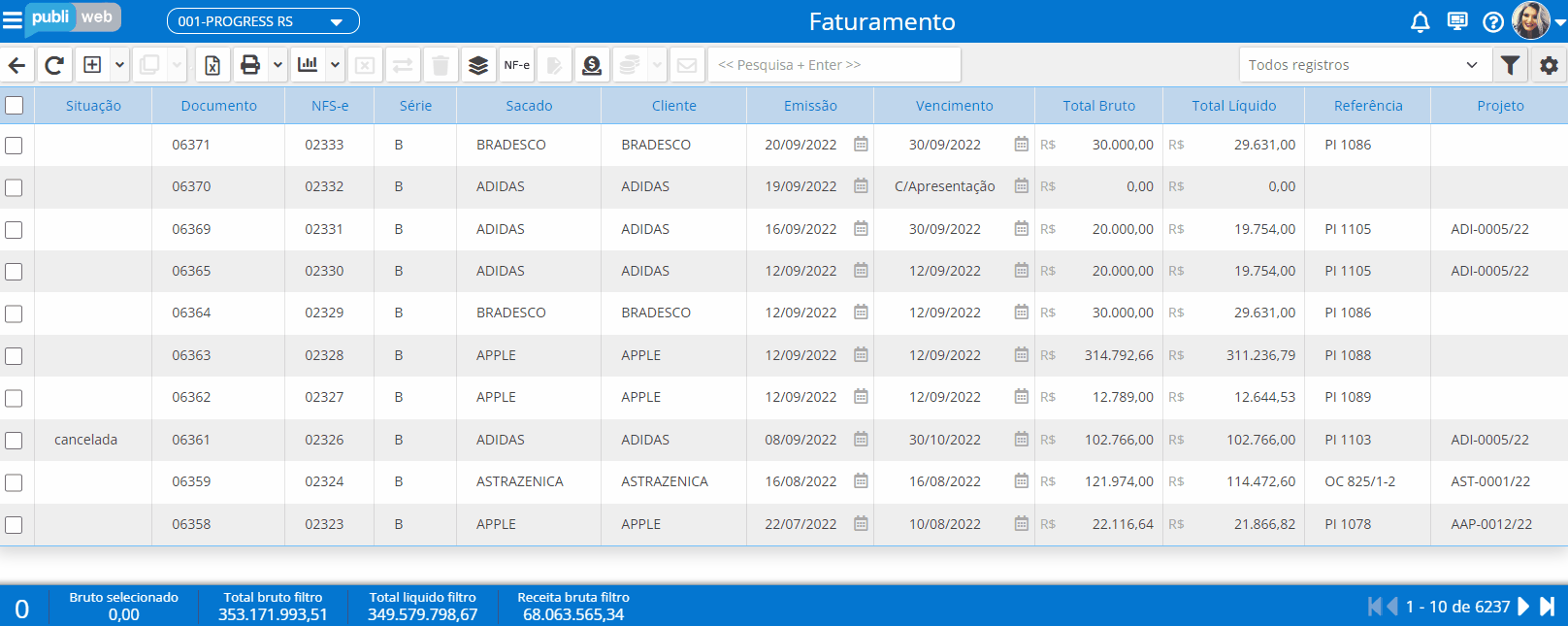1568x626 pixels.
Task: Open help question mark icon
Action: (x=1494, y=21)
